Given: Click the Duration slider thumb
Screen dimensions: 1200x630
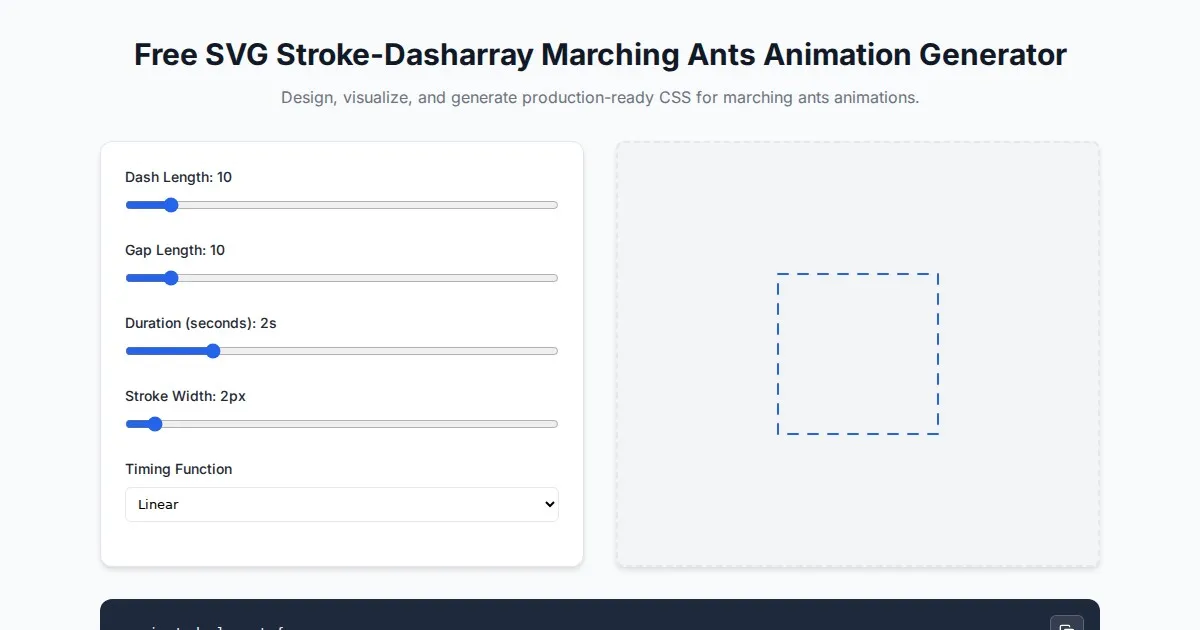Looking at the screenshot, I should coord(212,351).
